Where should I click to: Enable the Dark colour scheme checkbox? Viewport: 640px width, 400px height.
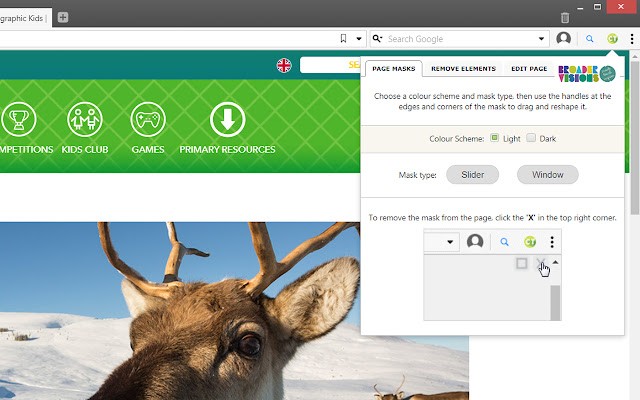(x=531, y=138)
